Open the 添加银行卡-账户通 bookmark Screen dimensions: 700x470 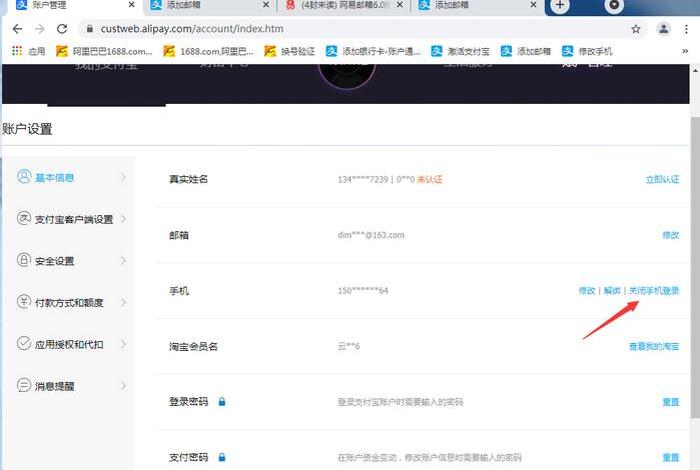click(x=373, y=51)
